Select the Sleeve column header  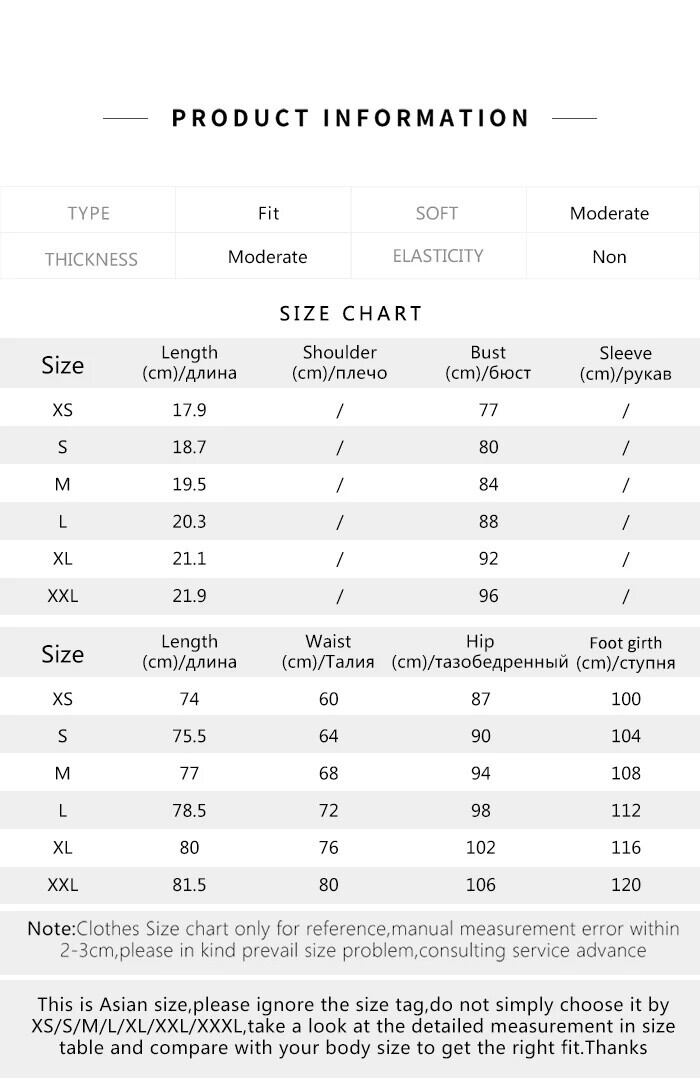click(625, 363)
